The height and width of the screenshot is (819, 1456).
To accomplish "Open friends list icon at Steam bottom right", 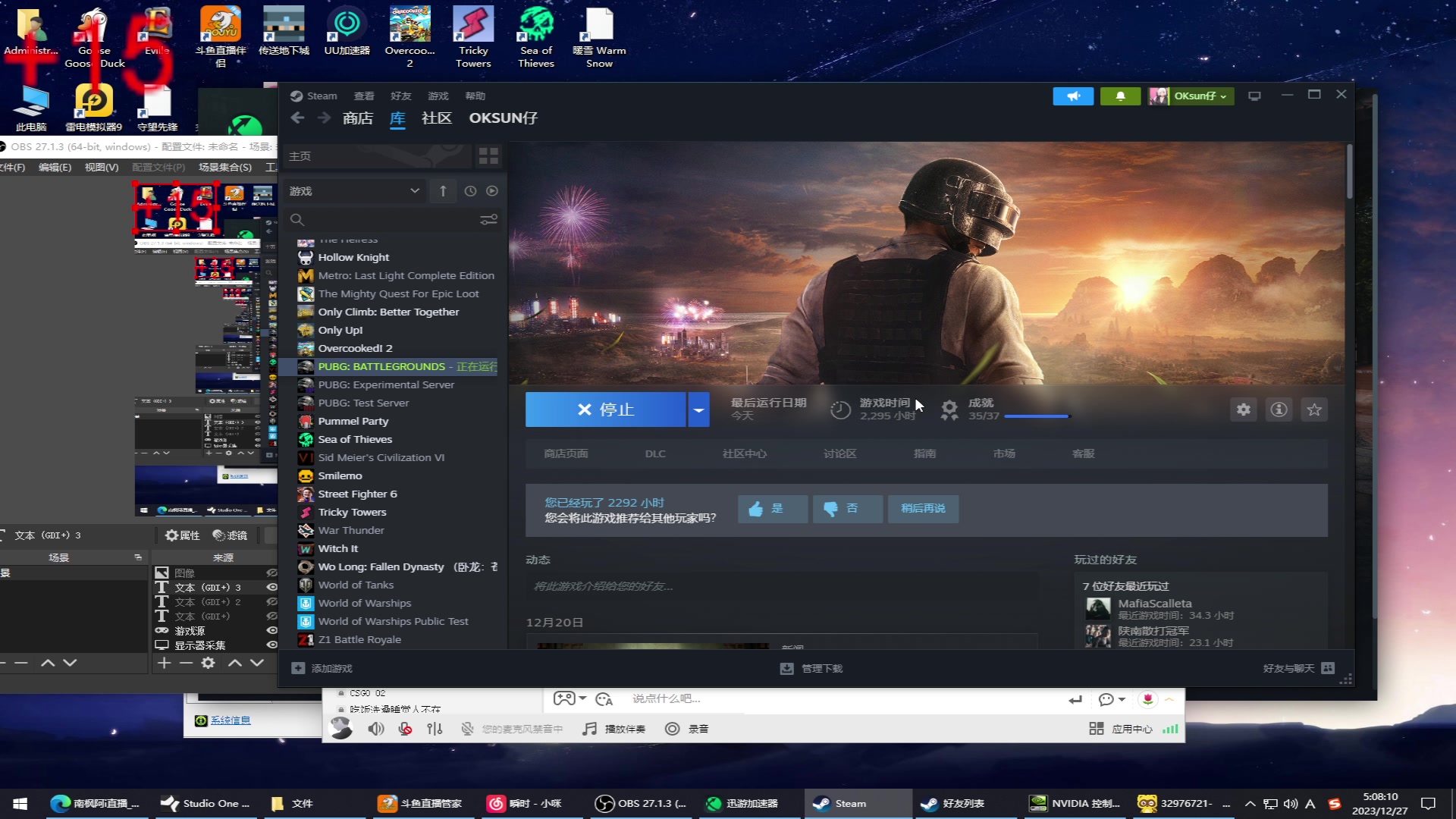I will point(1328,668).
